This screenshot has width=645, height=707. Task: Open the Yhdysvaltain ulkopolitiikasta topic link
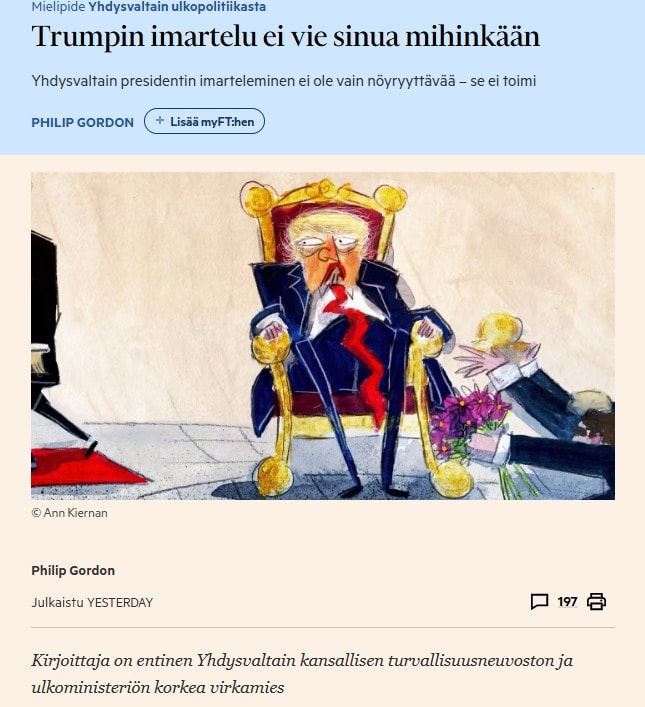(x=177, y=7)
